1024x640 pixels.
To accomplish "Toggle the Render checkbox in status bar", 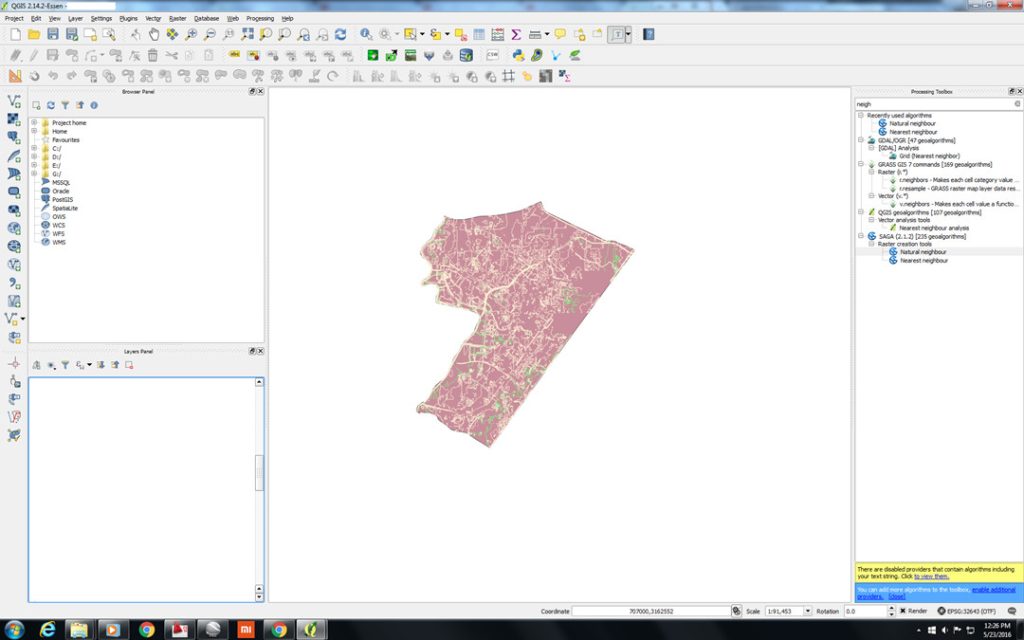I will click(902, 610).
